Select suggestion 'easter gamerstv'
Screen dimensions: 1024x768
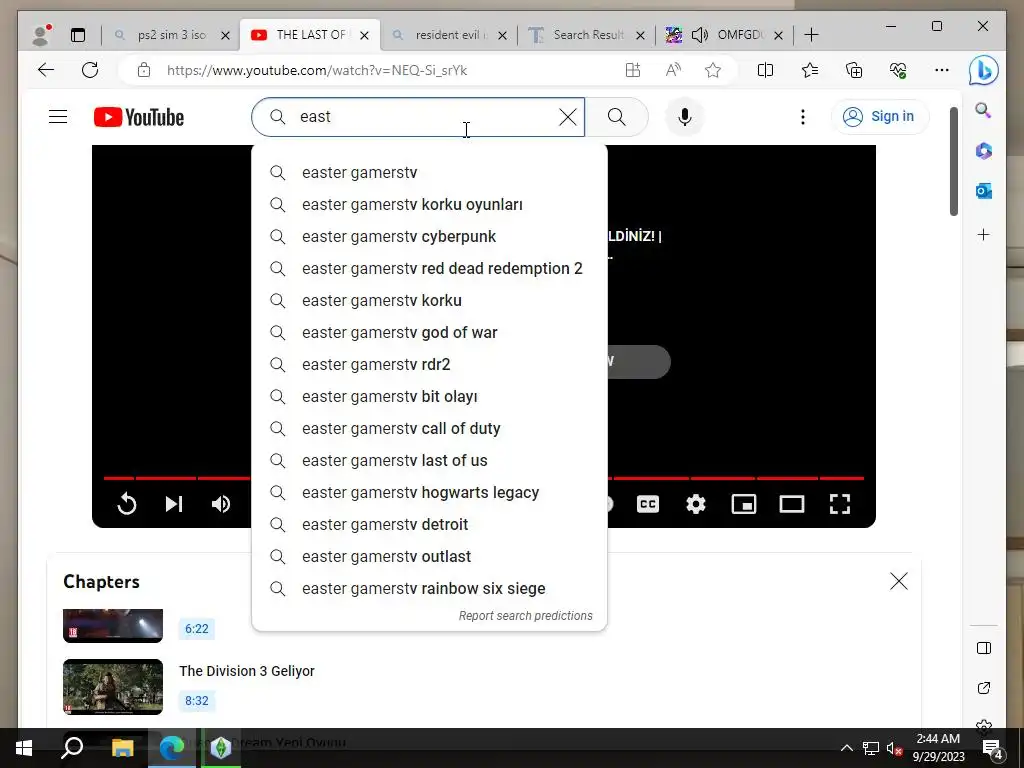pyautogui.click(x=429, y=172)
